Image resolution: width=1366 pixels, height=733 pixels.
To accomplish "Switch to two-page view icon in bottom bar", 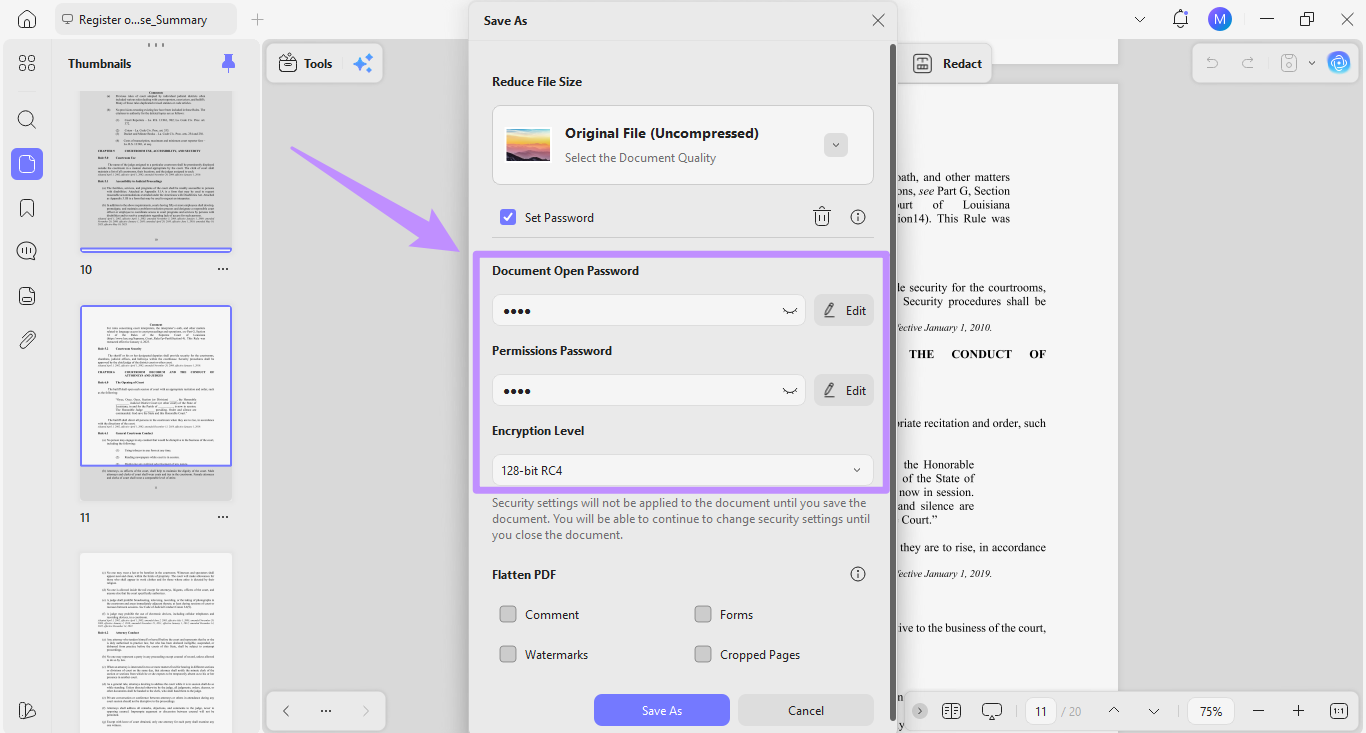I will click(x=951, y=711).
